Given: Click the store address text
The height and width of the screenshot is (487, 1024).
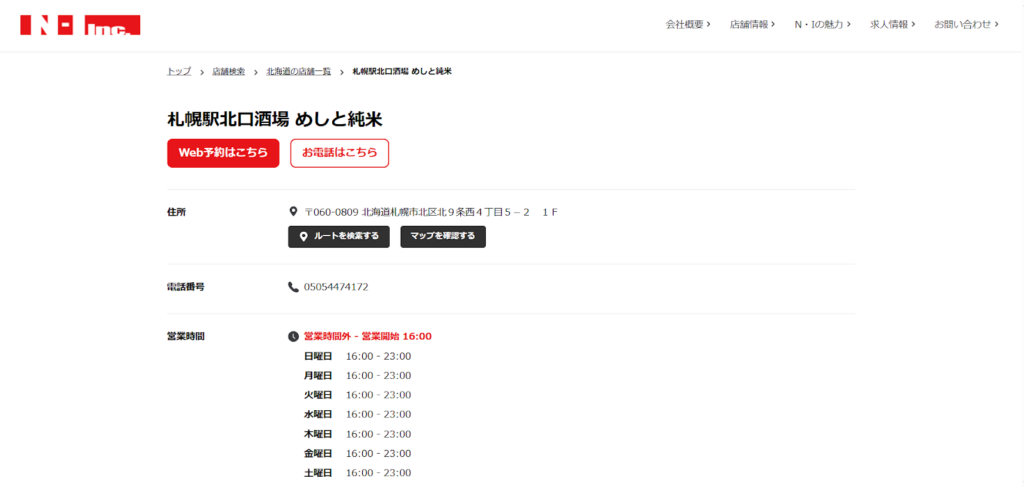Looking at the screenshot, I should [430, 212].
